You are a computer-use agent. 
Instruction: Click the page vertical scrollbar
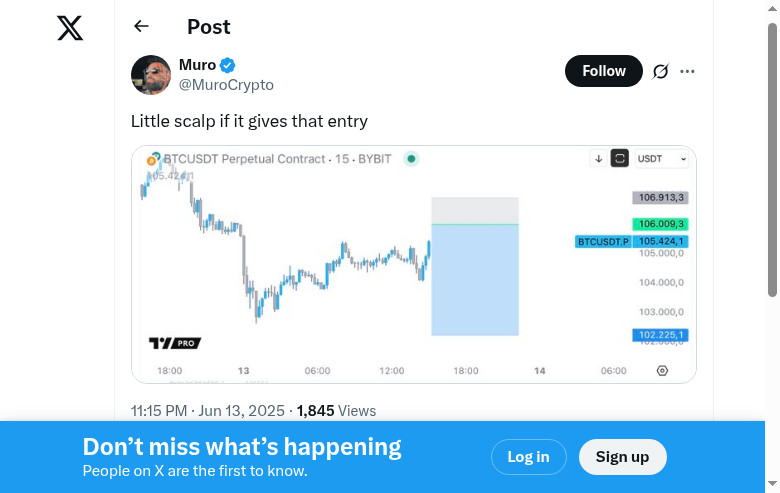pyautogui.click(x=772, y=160)
